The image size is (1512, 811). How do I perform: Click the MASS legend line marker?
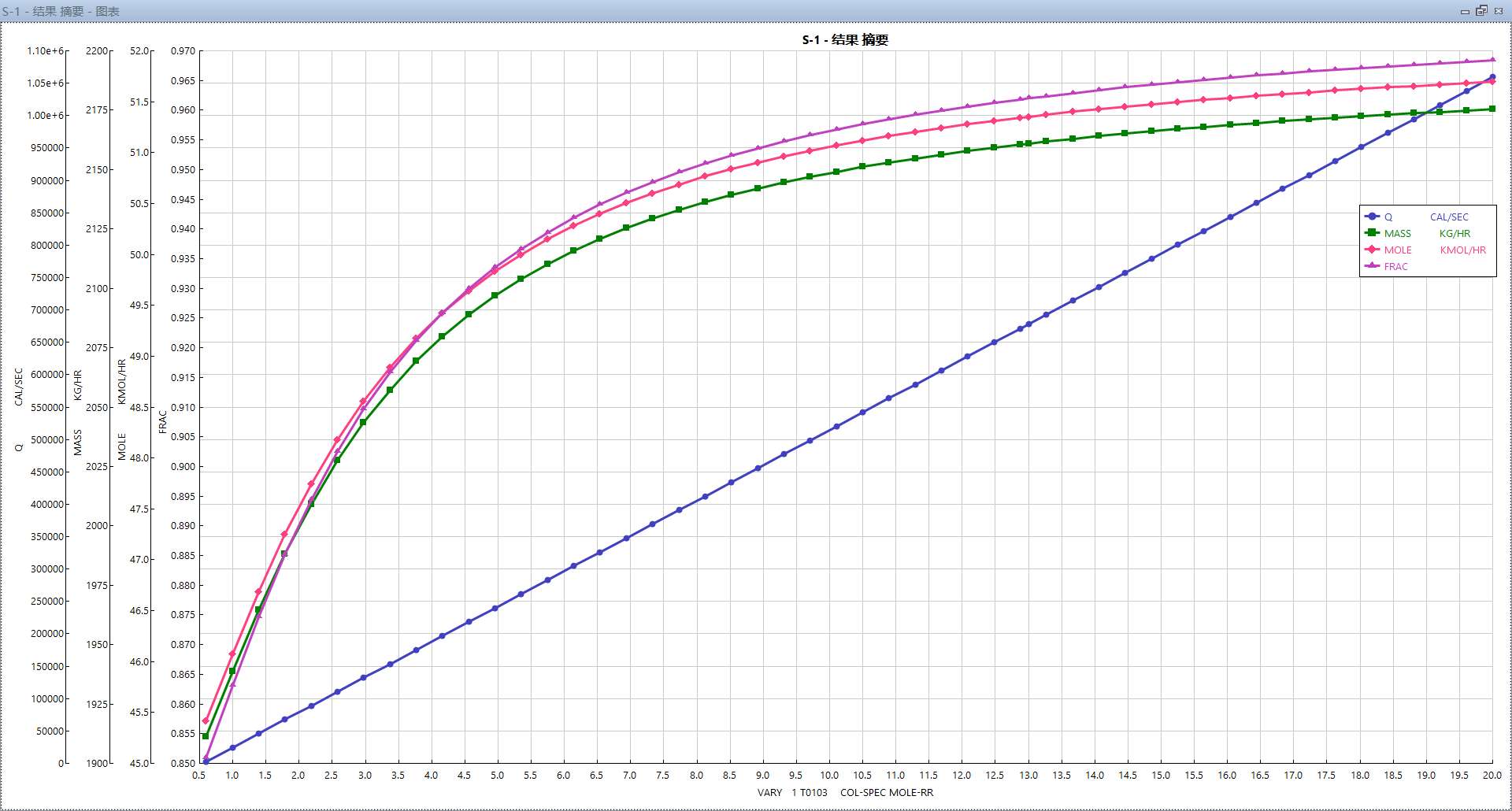tap(1372, 233)
